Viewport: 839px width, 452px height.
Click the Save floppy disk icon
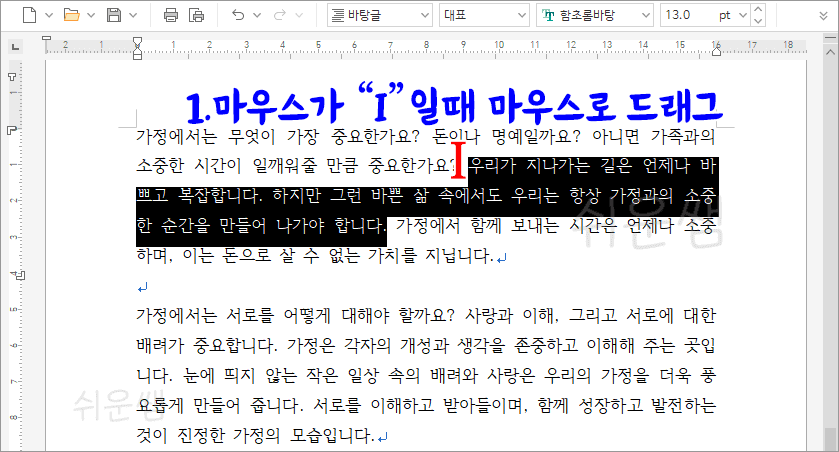(x=114, y=15)
